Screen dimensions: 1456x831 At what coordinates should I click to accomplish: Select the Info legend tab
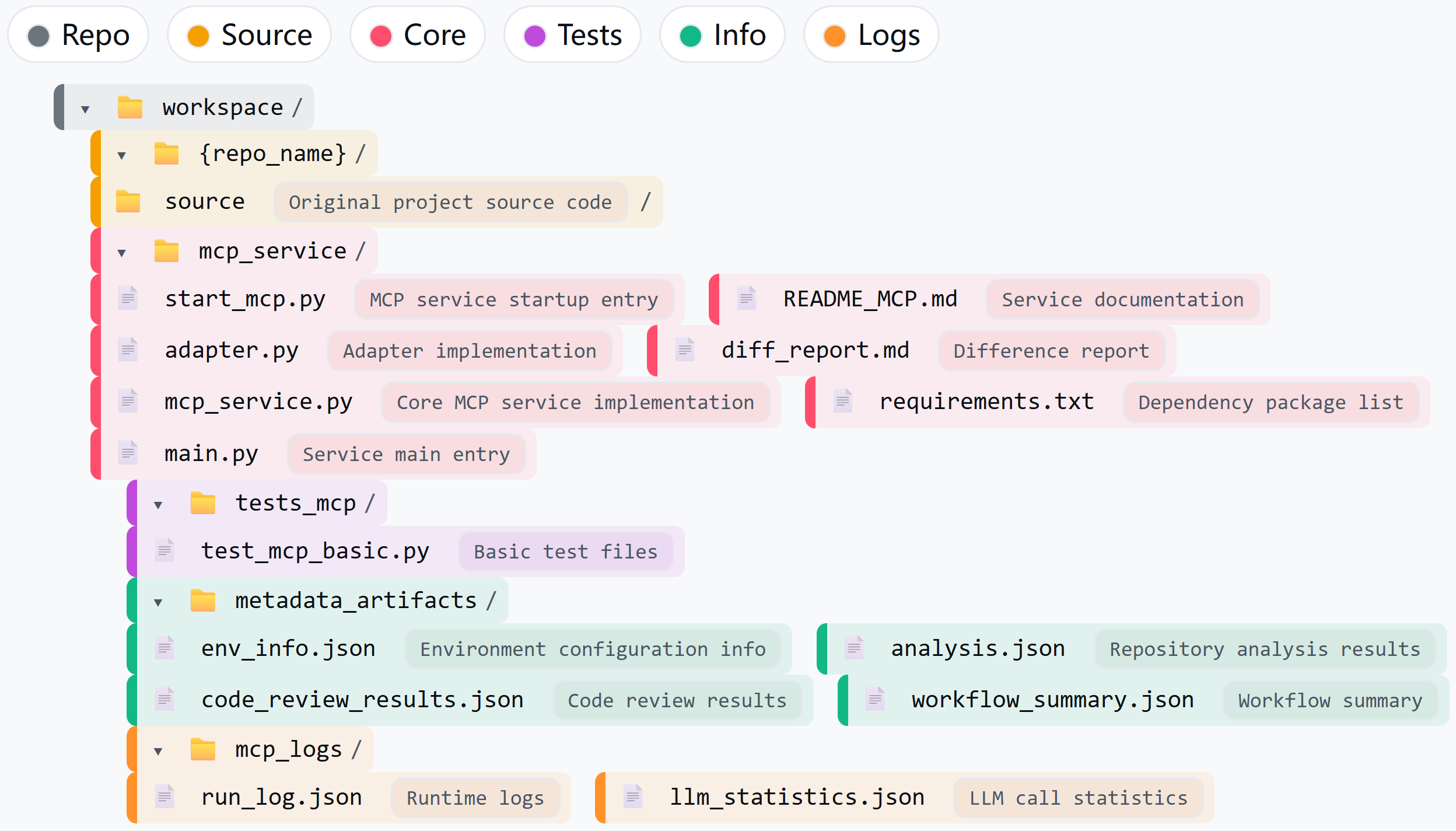coord(722,35)
